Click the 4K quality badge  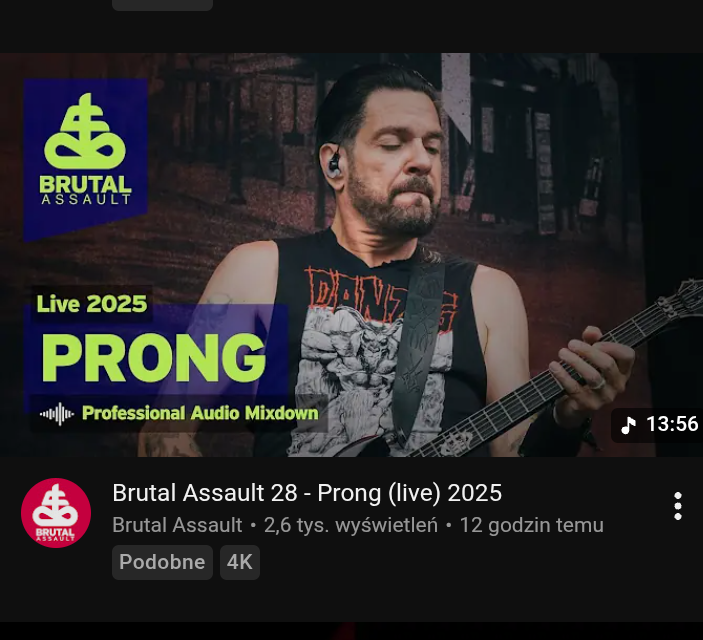click(240, 562)
